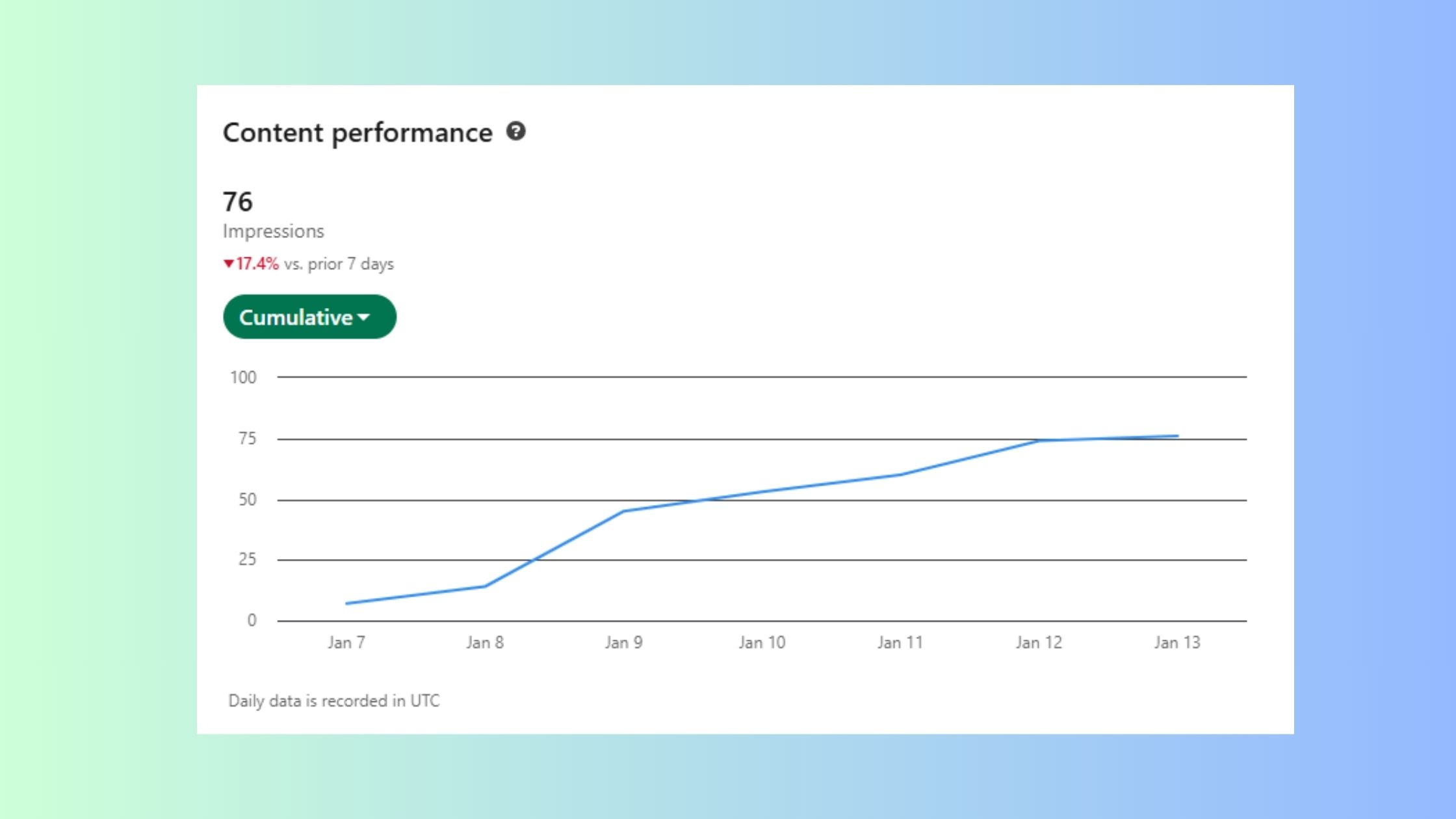Screen dimensions: 1456x819
Task: Click the line point at Jan 8
Action: pyautogui.click(x=485, y=586)
